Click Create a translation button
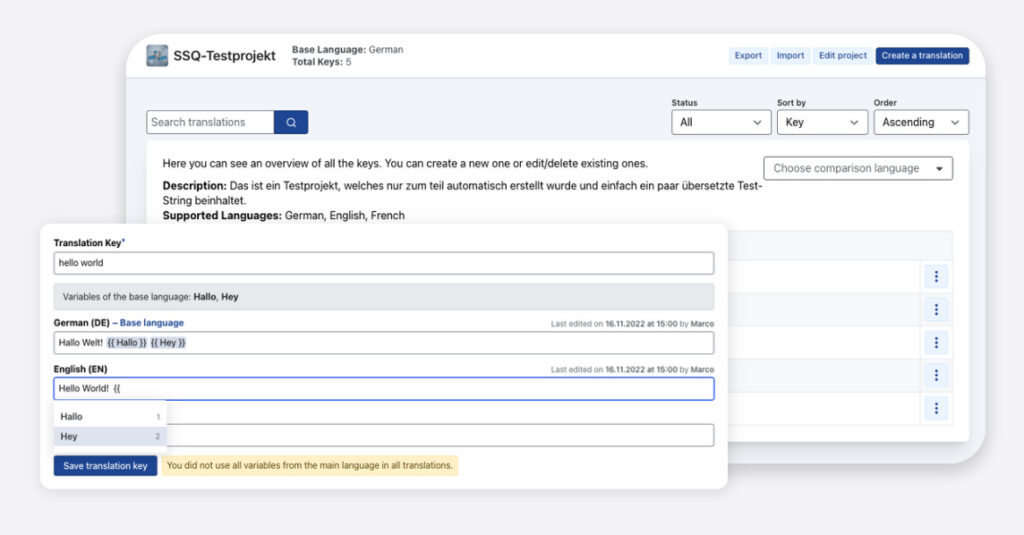1024x535 pixels. 921,56
